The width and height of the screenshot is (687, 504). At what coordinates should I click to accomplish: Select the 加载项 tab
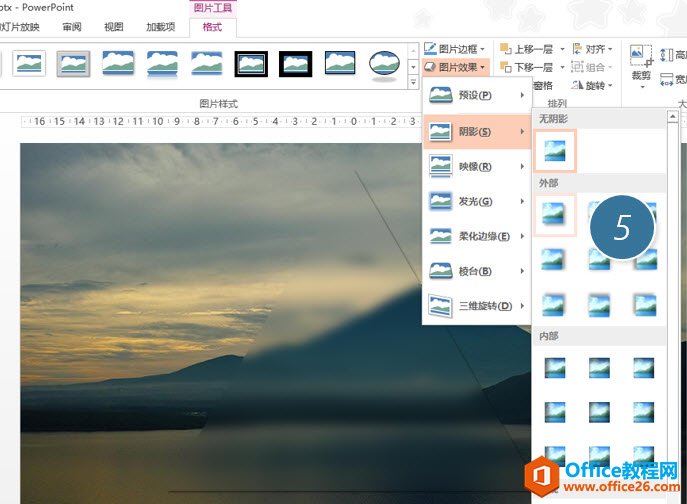point(160,27)
